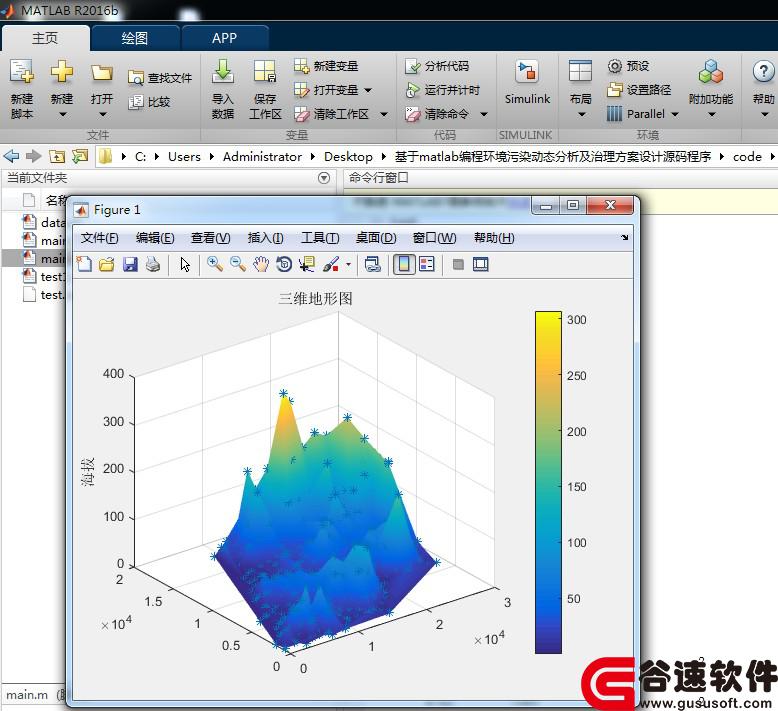This screenshot has height=711, width=778.
Task: Click the 打开 folder icon
Action: click(x=102, y=73)
